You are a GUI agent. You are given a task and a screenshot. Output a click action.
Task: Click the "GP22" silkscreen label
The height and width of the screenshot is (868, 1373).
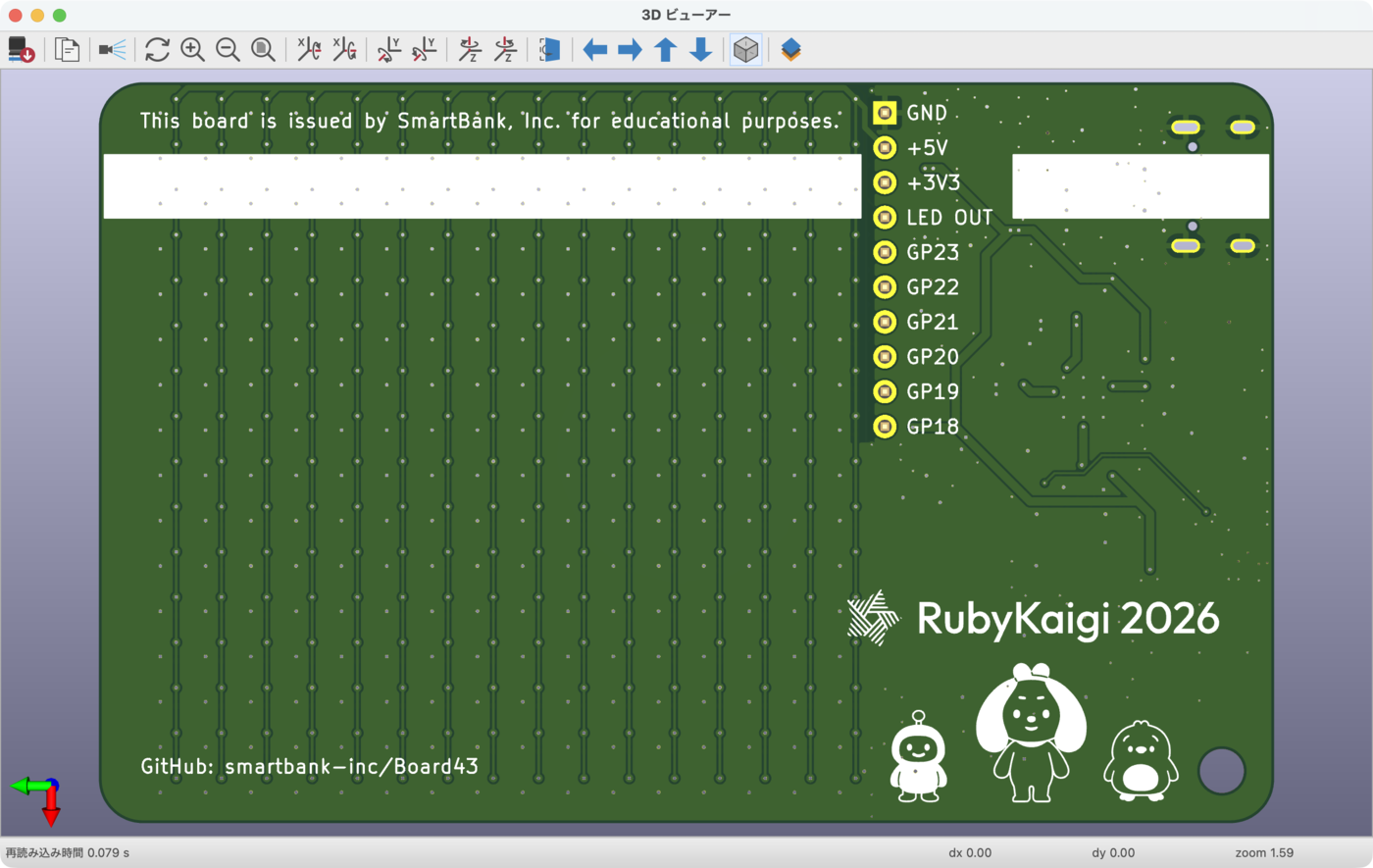tap(933, 287)
